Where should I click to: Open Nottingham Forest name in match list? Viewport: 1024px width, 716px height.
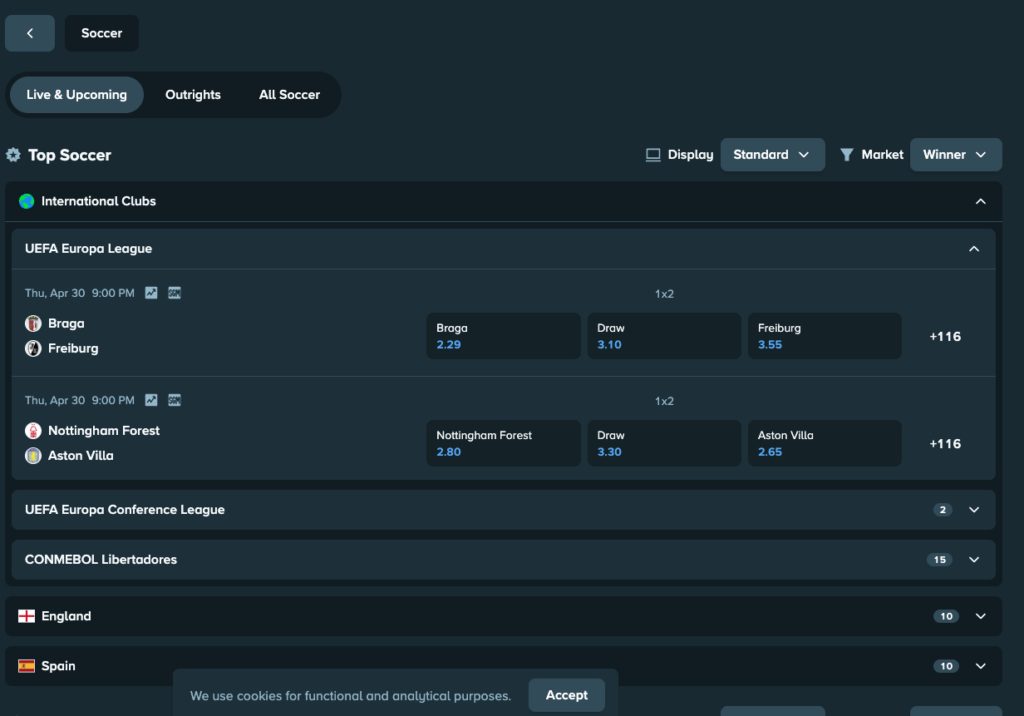coord(104,431)
